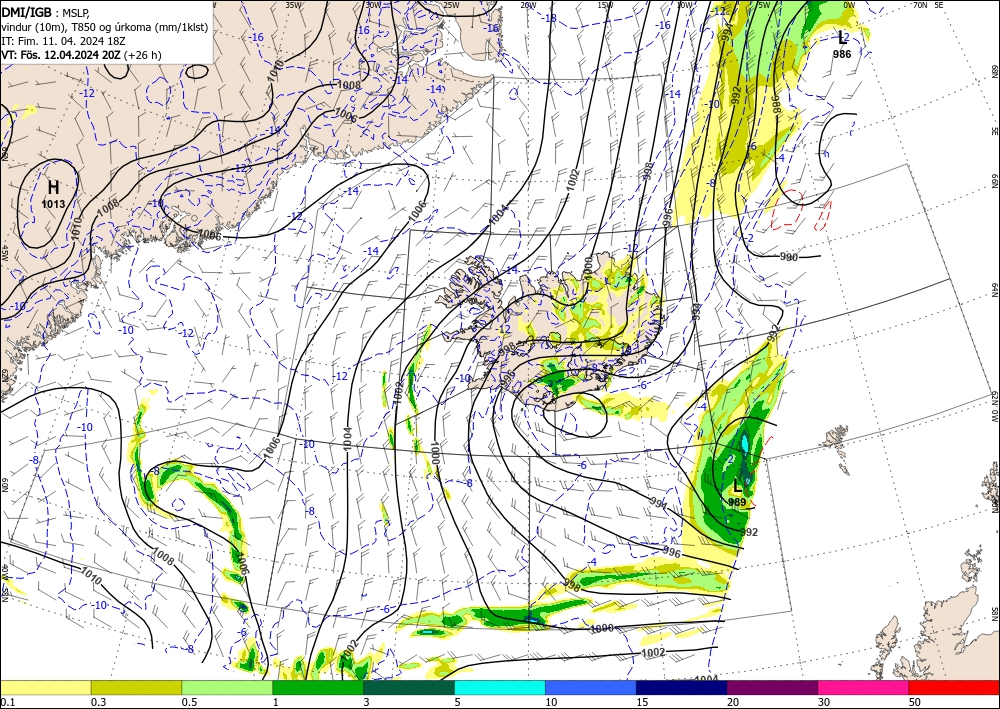Click the "30" legend value
Screen dimensions: 1000x709
[825, 702]
